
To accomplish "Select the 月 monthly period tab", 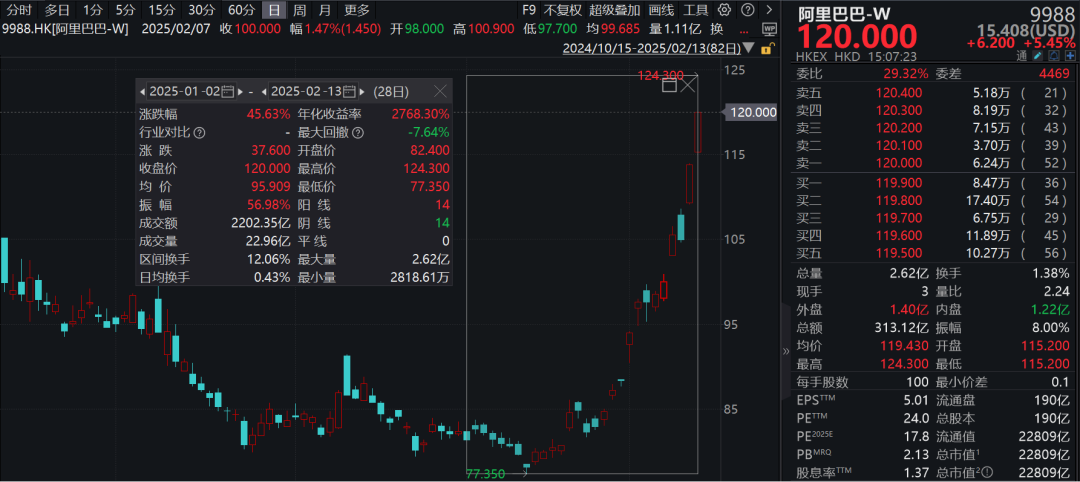I will [325, 10].
